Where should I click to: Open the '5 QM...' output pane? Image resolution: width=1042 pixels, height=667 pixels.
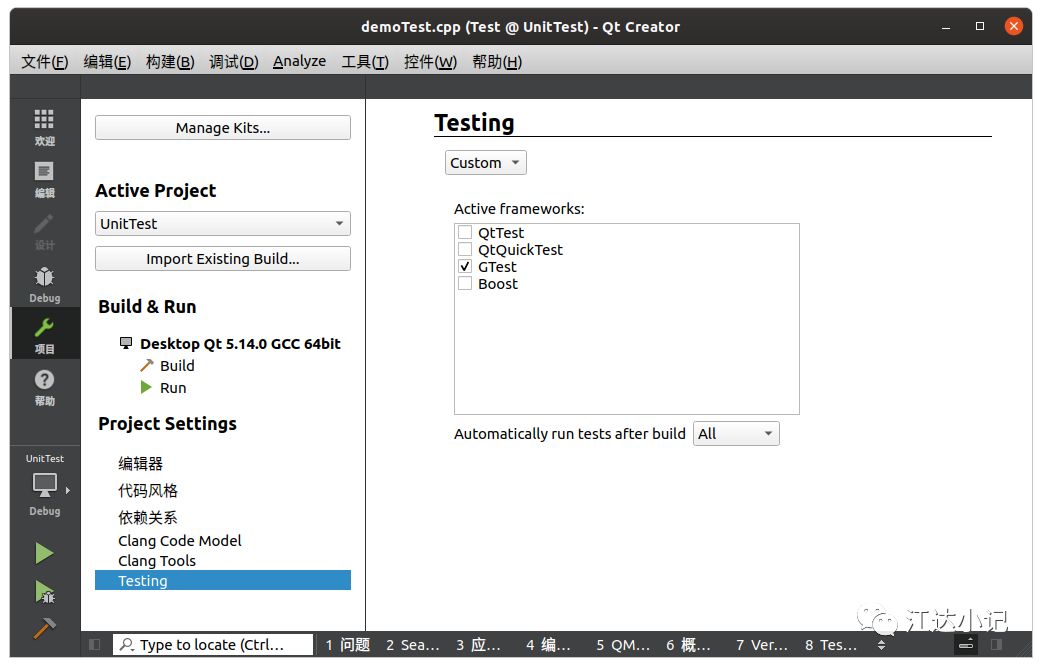point(623,644)
